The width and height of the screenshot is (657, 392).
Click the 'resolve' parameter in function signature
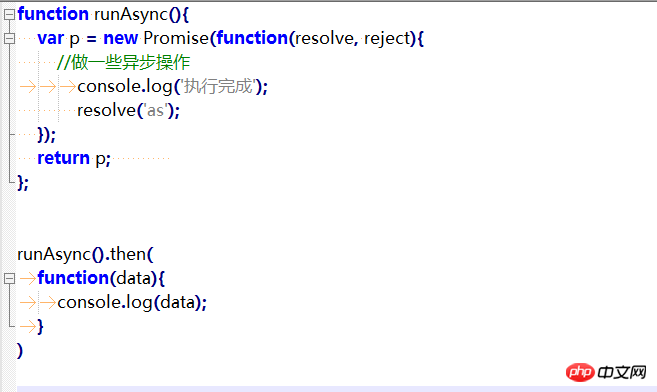pos(325,39)
